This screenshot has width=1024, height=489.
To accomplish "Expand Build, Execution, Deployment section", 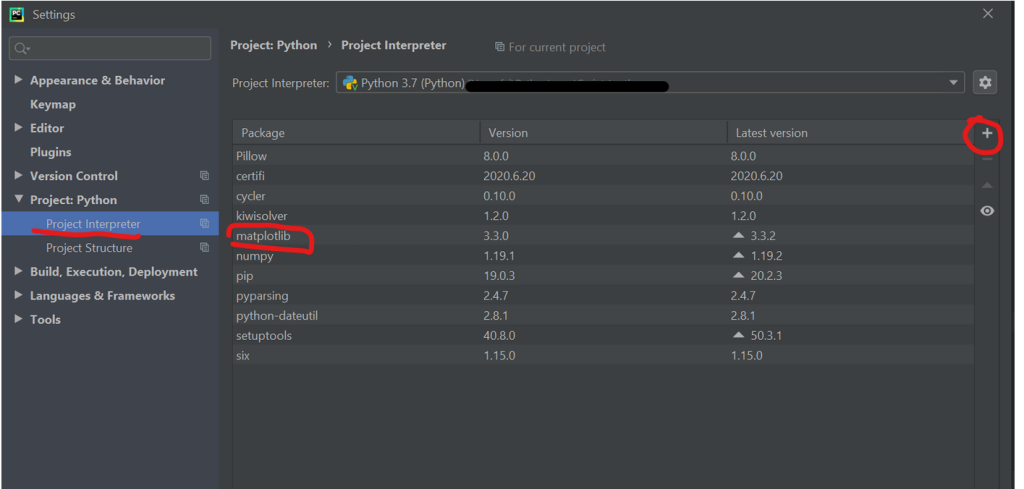I will [x=19, y=272].
